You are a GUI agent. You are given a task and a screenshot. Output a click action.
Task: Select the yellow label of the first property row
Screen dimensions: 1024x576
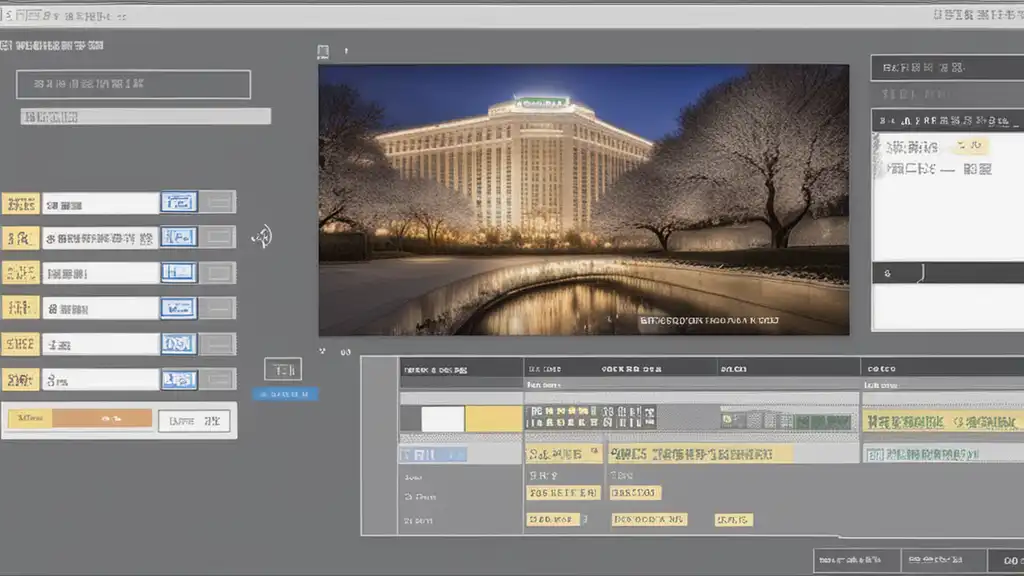point(20,203)
